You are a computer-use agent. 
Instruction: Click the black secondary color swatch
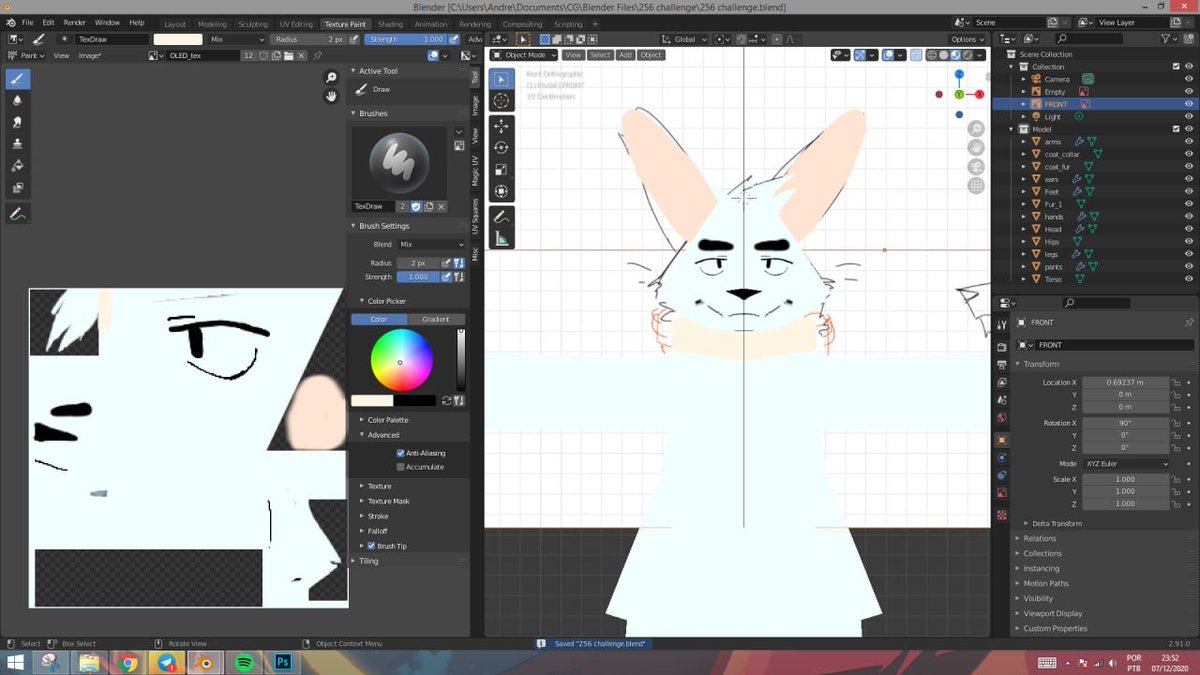coord(414,400)
